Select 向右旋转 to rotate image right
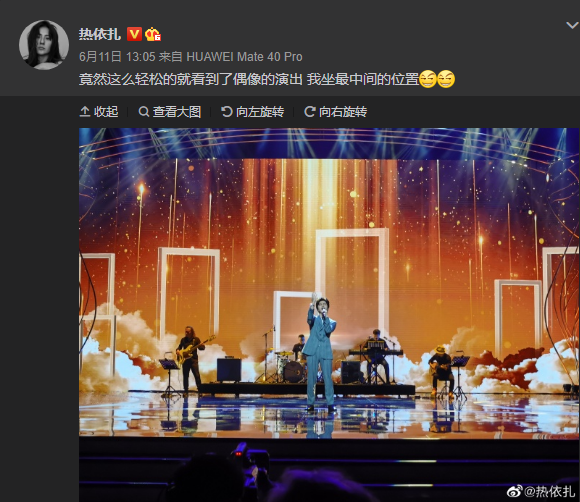Viewport: 580px width, 502px height. (x=343, y=111)
